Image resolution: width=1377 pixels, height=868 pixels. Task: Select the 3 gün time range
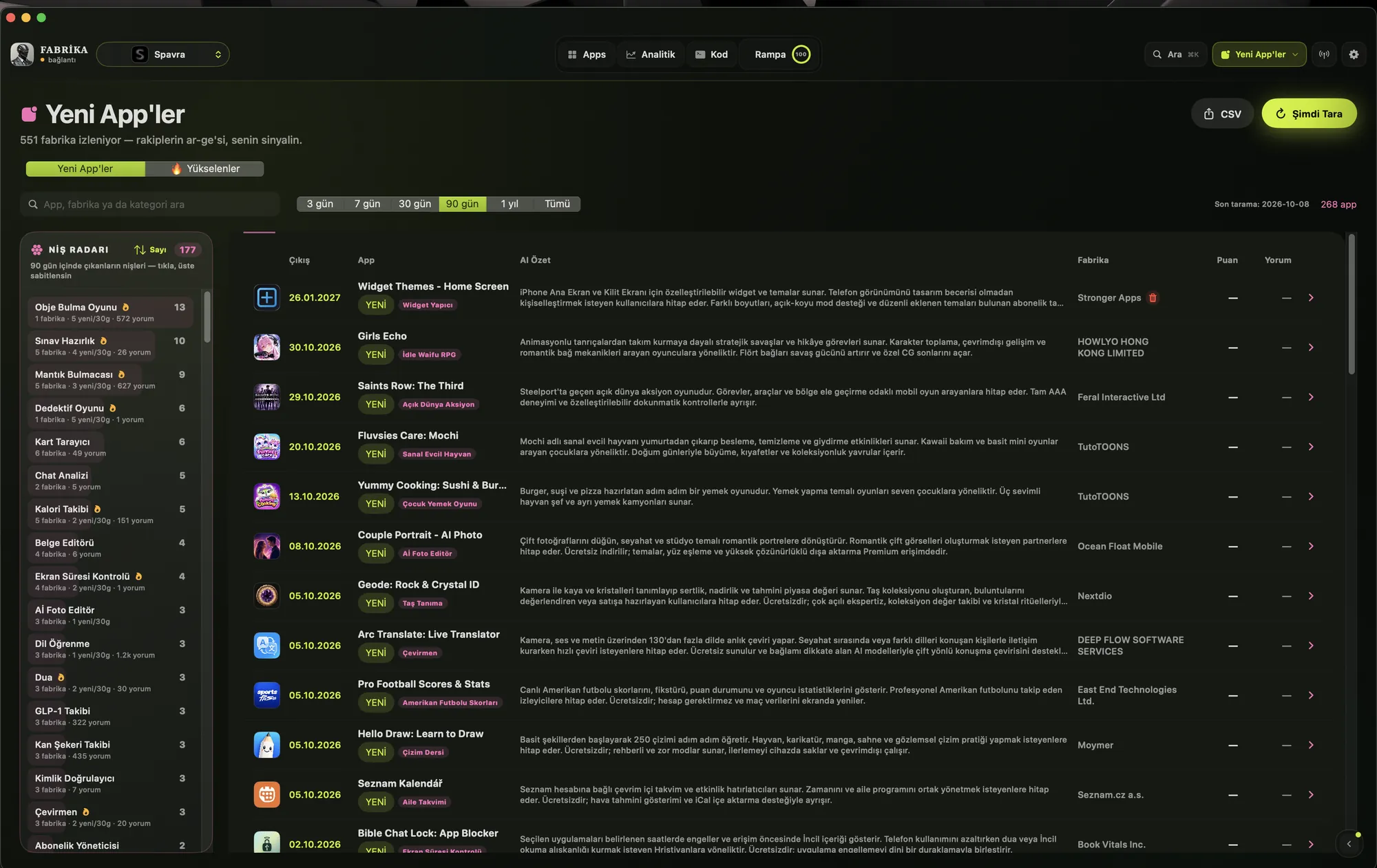click(320, 204)
